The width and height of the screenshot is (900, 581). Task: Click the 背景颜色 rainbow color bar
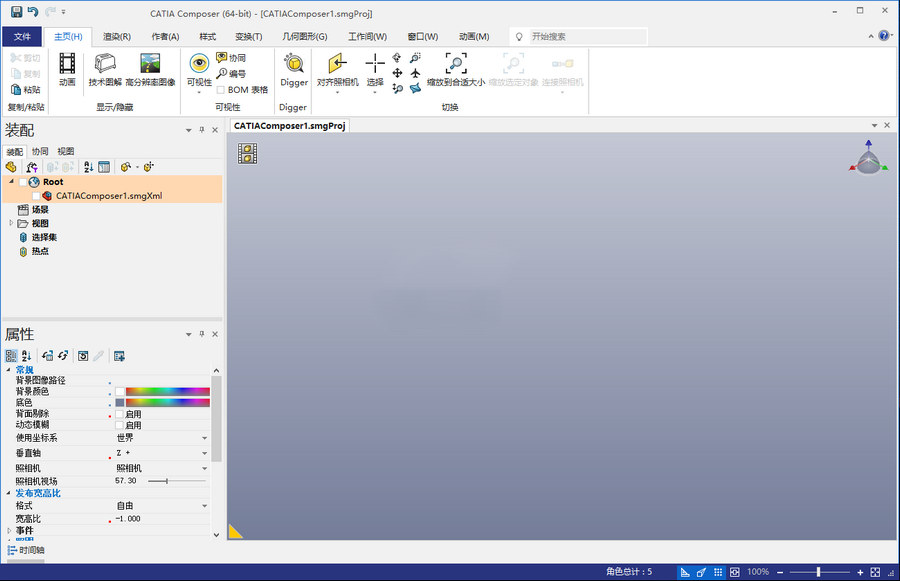(168, 392)
